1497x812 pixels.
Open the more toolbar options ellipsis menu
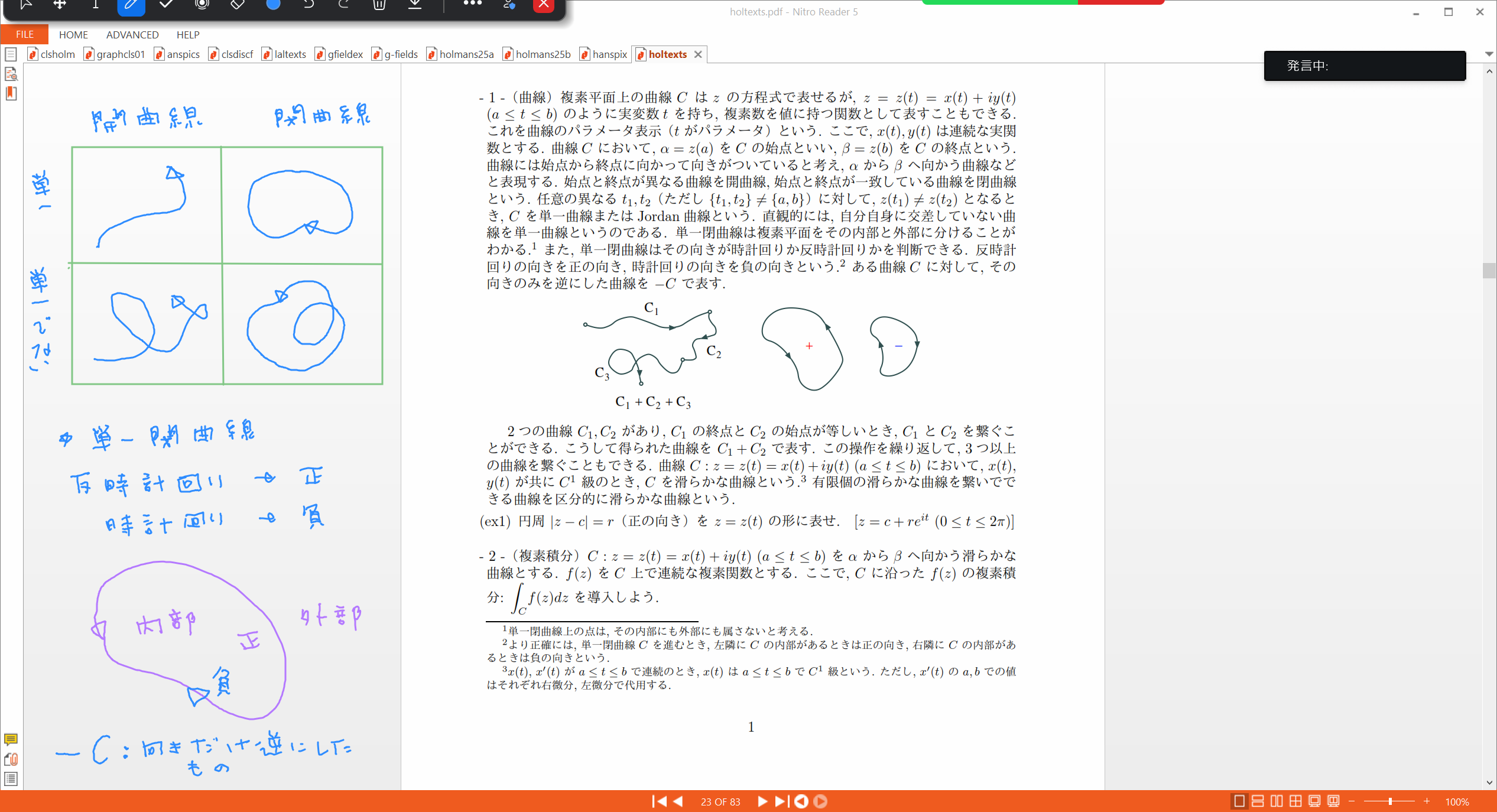click(x=472, y=6)
